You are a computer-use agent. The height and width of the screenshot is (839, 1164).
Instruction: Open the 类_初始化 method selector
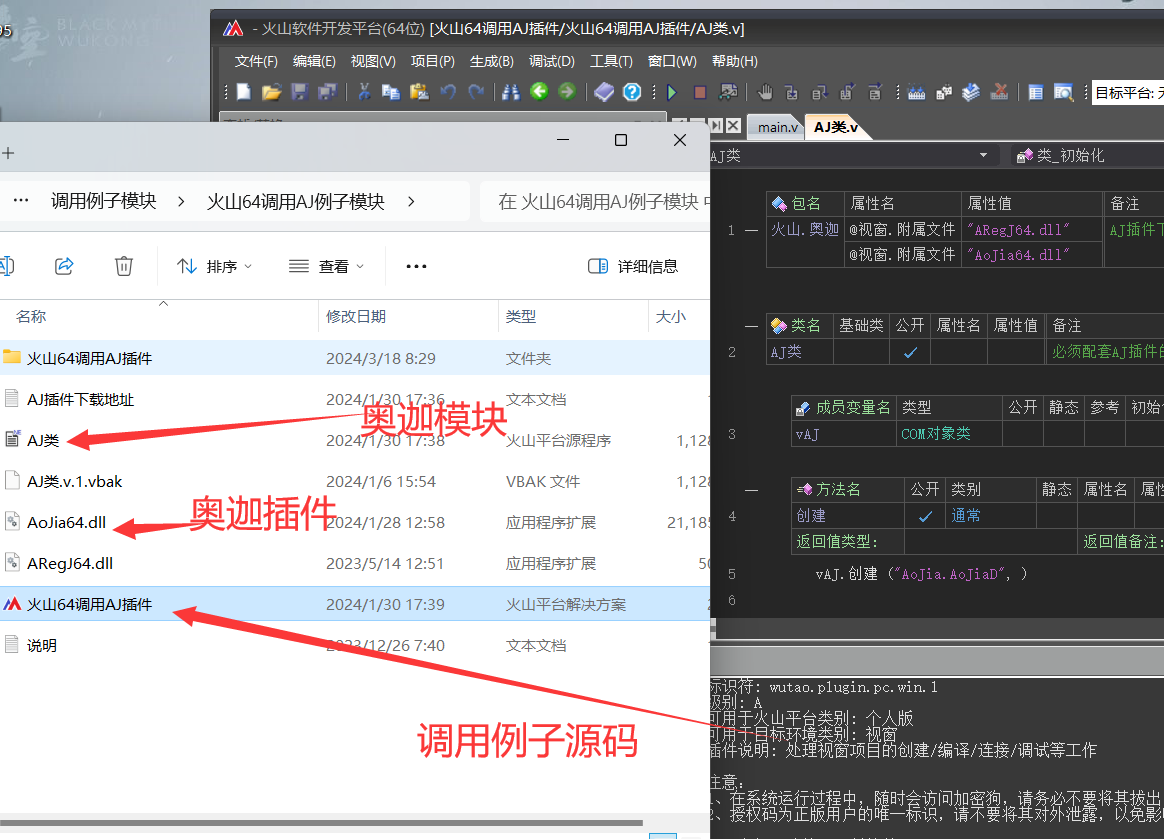click(x=1087, y=155)
